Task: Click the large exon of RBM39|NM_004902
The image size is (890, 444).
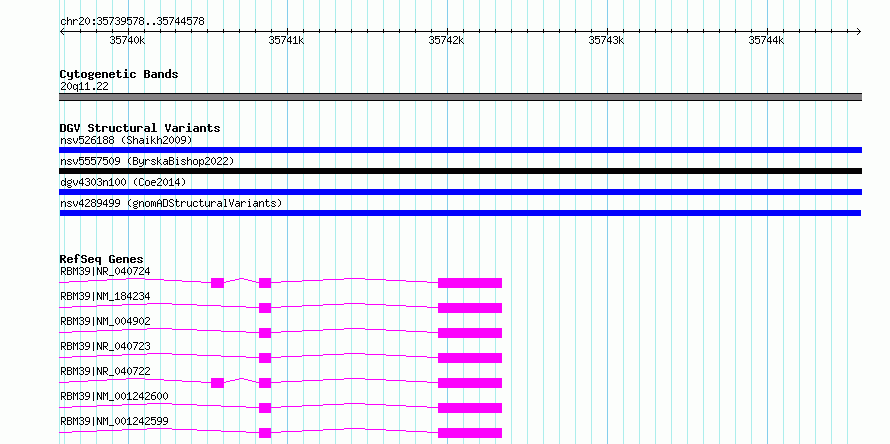Action: 470,333
